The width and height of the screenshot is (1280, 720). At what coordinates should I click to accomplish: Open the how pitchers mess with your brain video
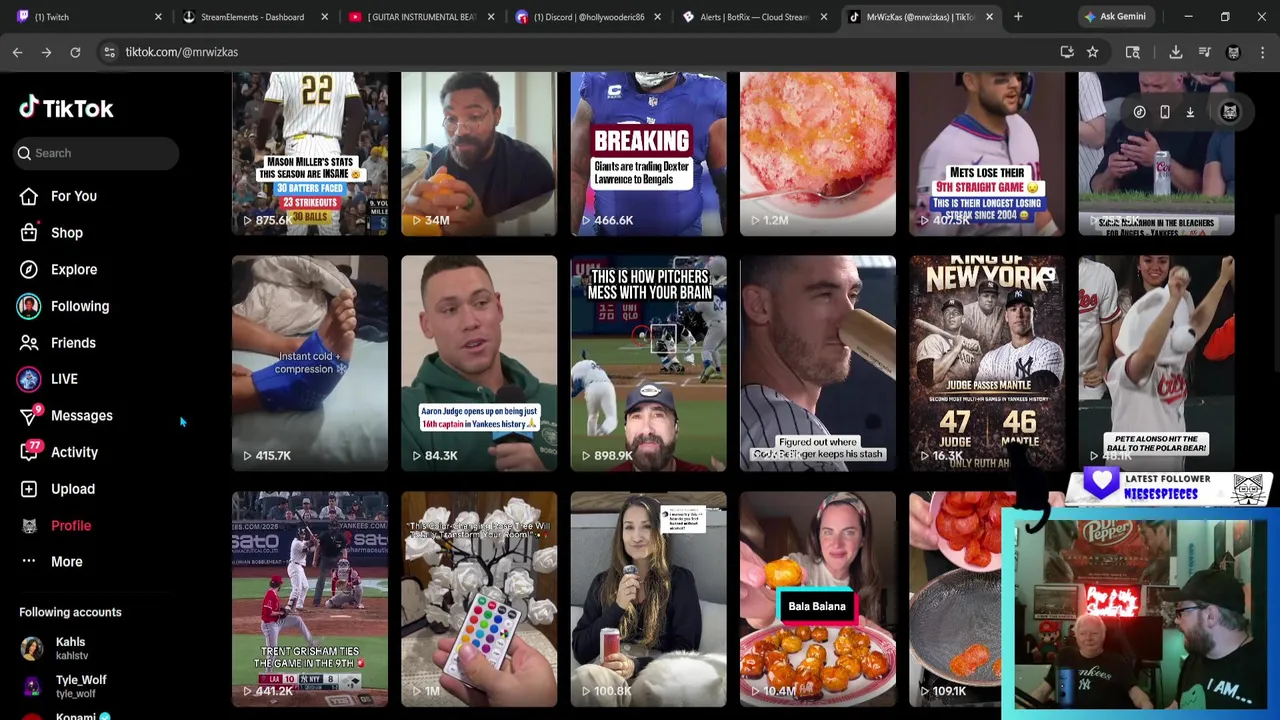point(648,363)
